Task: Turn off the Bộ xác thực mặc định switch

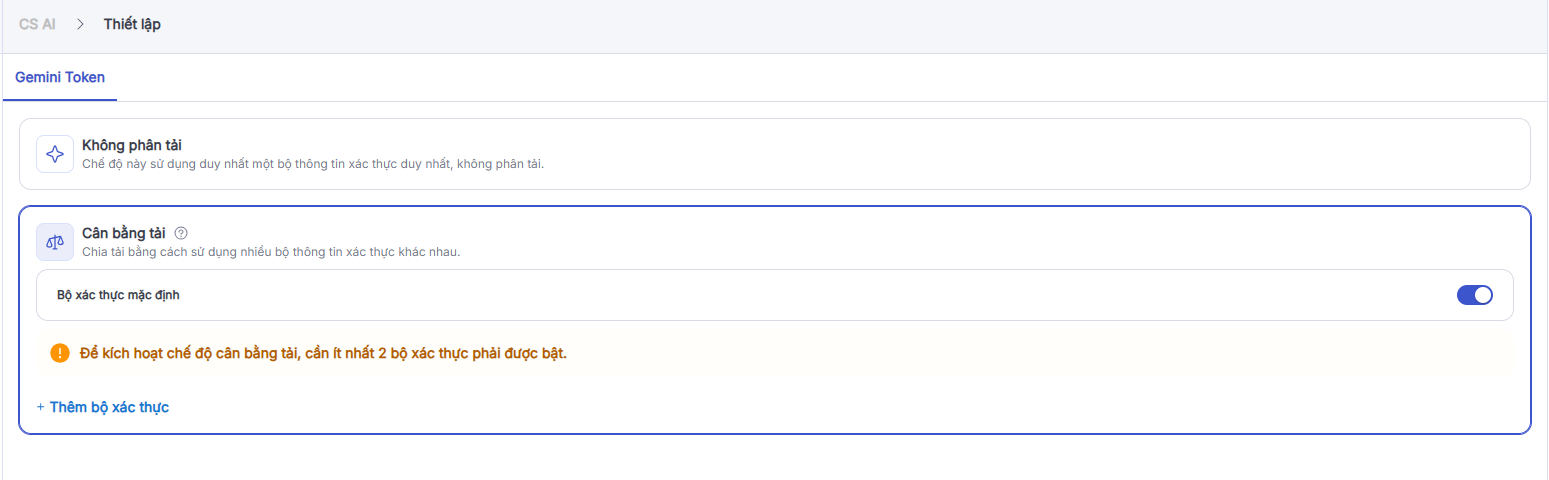Action: (x=1474, y=295)
